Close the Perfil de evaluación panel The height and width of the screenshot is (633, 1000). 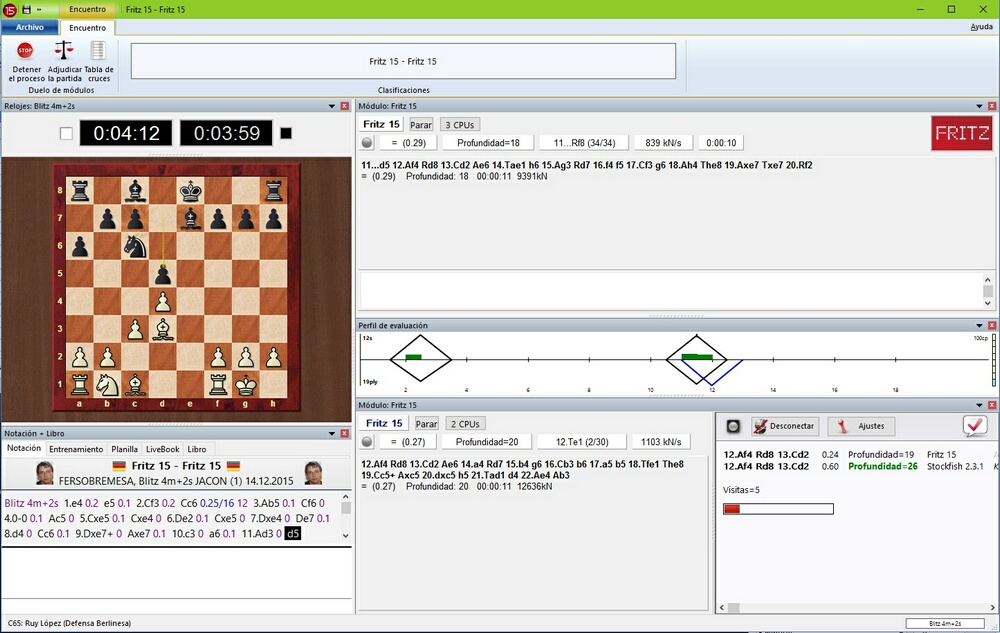click(x=992, y=325)
